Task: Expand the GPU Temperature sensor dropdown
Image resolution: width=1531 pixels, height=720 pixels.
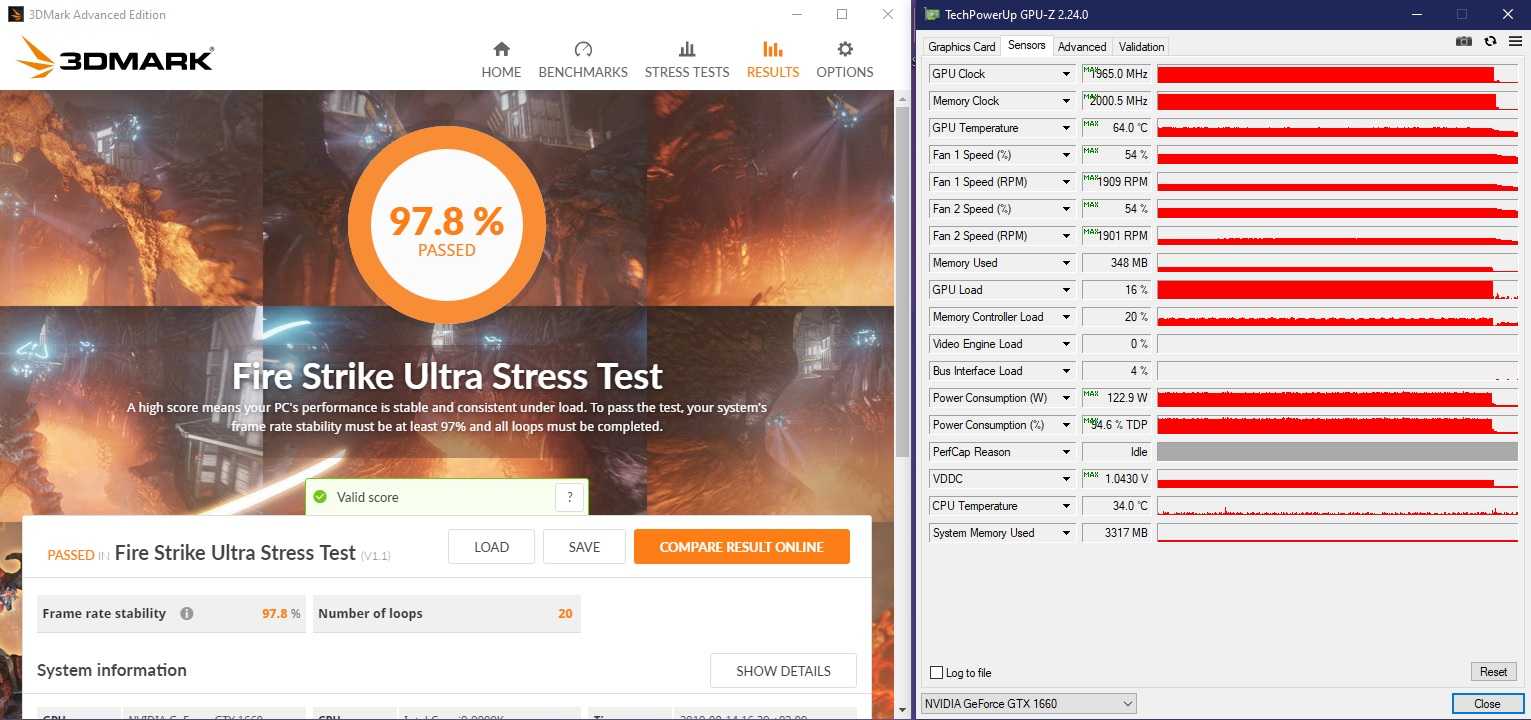Action: (x=1066, y=128)
